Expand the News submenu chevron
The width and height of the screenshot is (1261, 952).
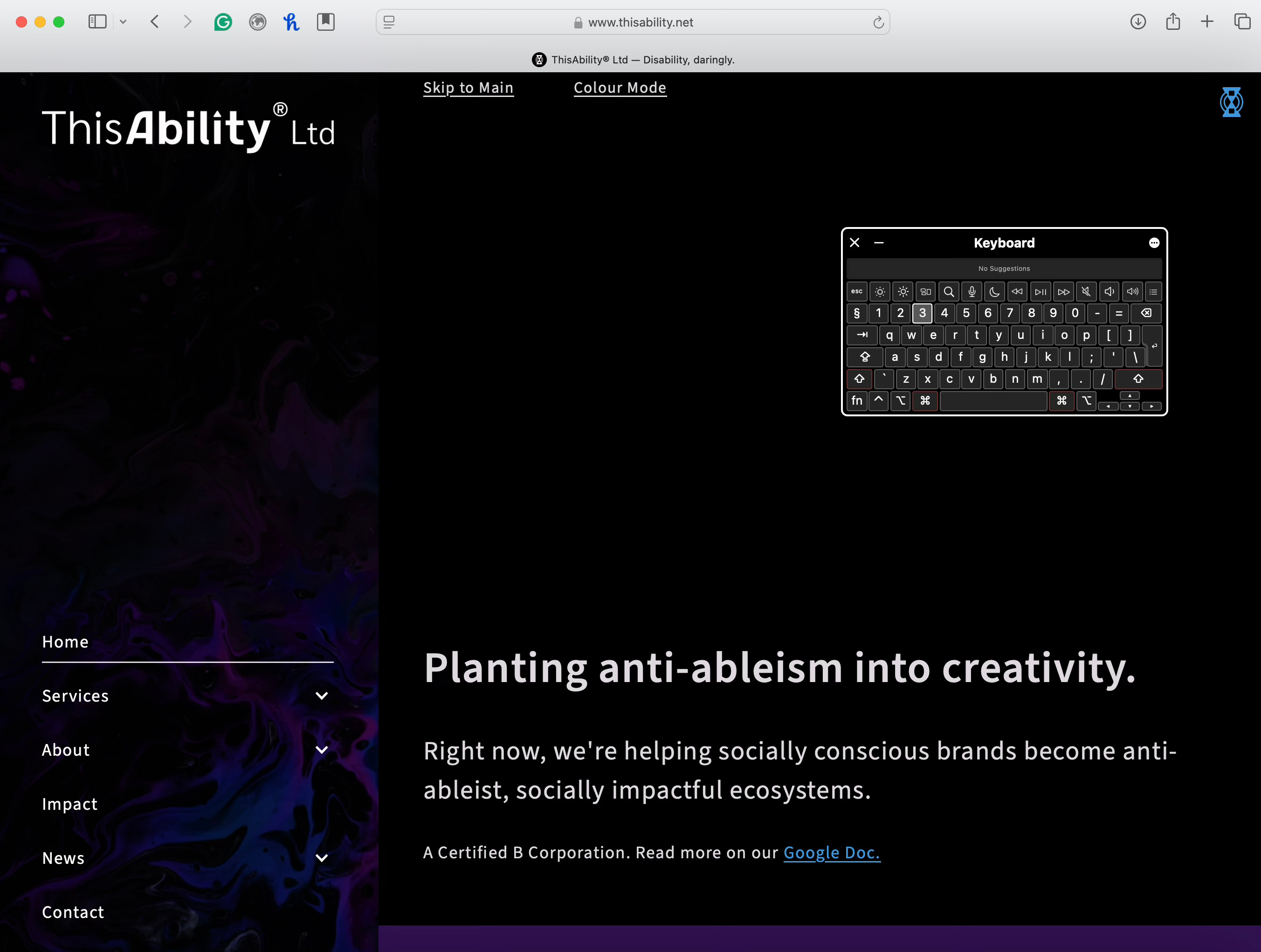point(322,858)
